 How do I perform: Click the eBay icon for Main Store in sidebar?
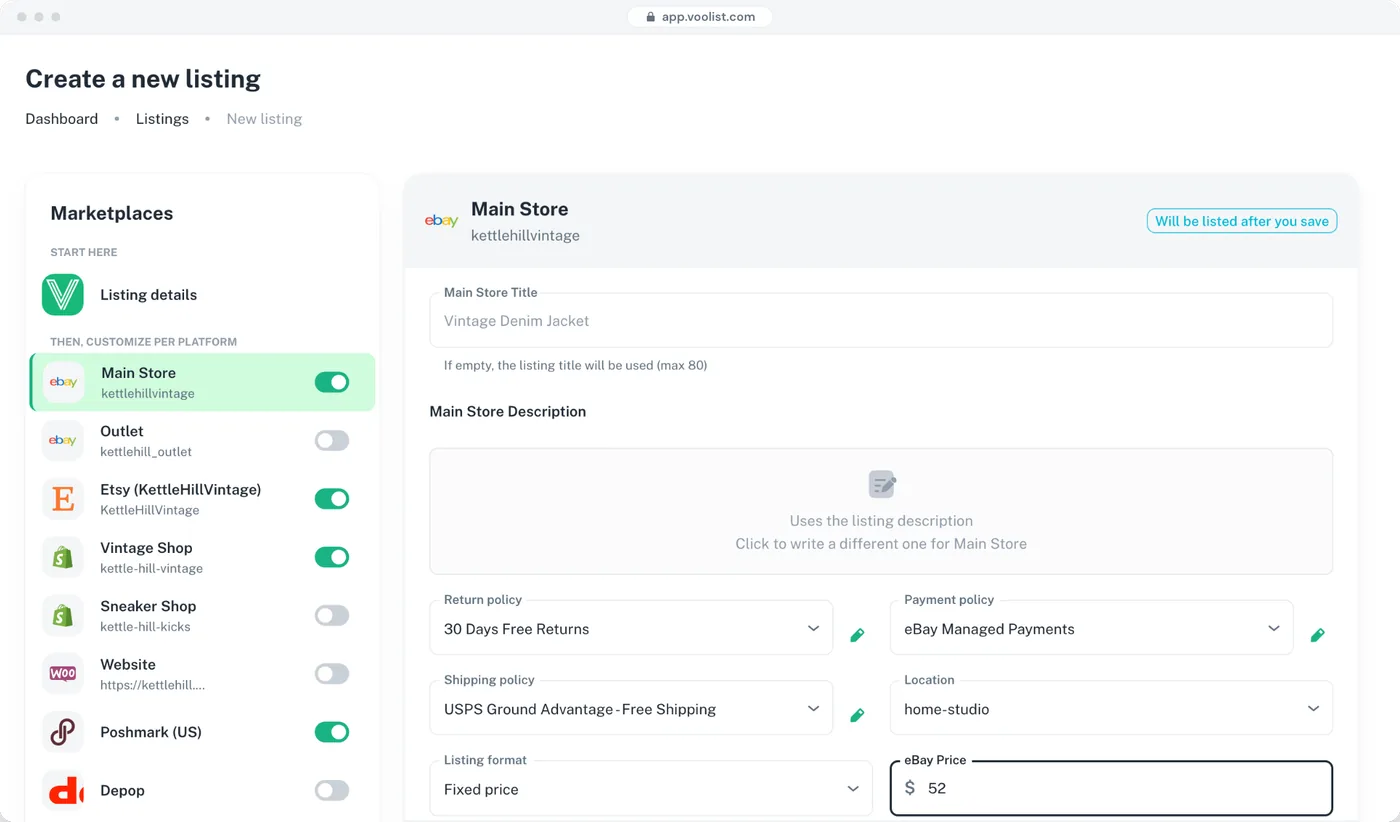pyautogui.click(x=64, y=382)
